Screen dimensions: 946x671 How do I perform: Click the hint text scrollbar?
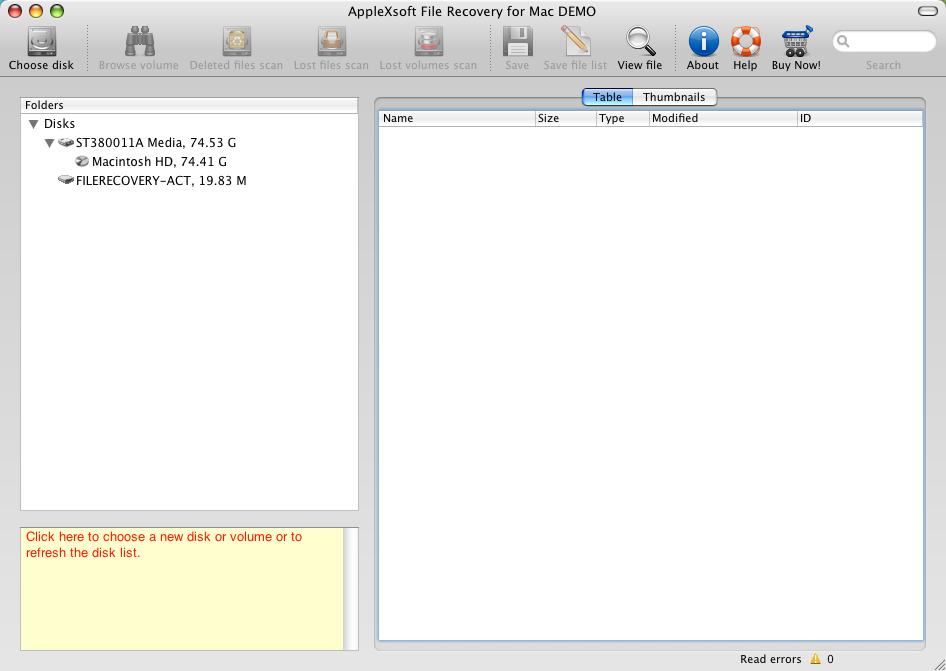[351, 589]
